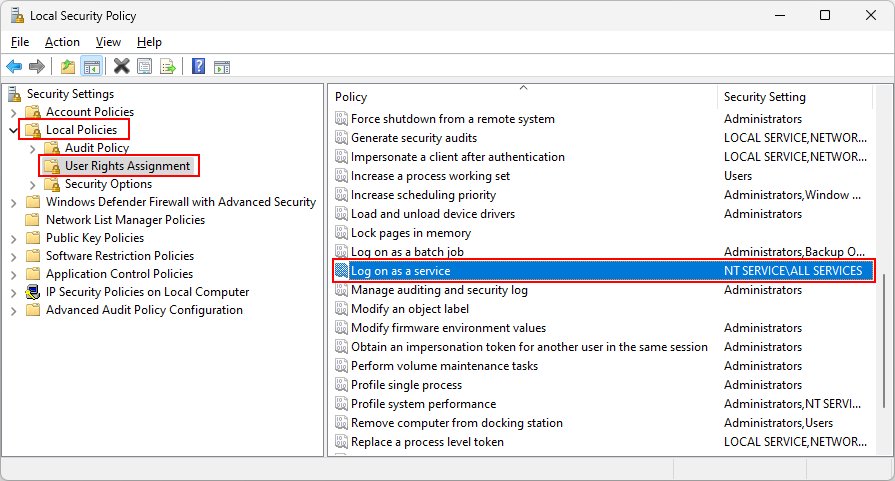Toggle the Show/Hide Action Pane icon
The height and width of the screenshot is (481, 895).
(222, 67)
